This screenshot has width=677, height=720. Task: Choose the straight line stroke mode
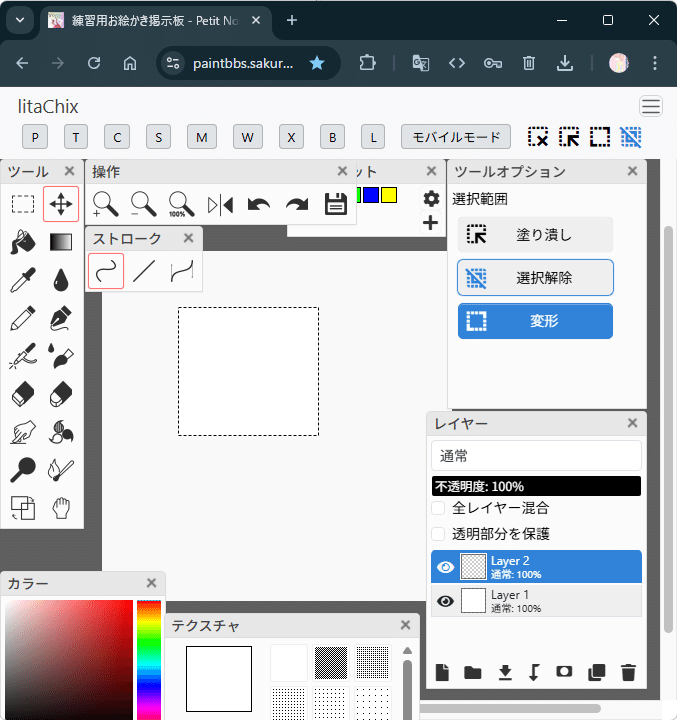point(144,271)
